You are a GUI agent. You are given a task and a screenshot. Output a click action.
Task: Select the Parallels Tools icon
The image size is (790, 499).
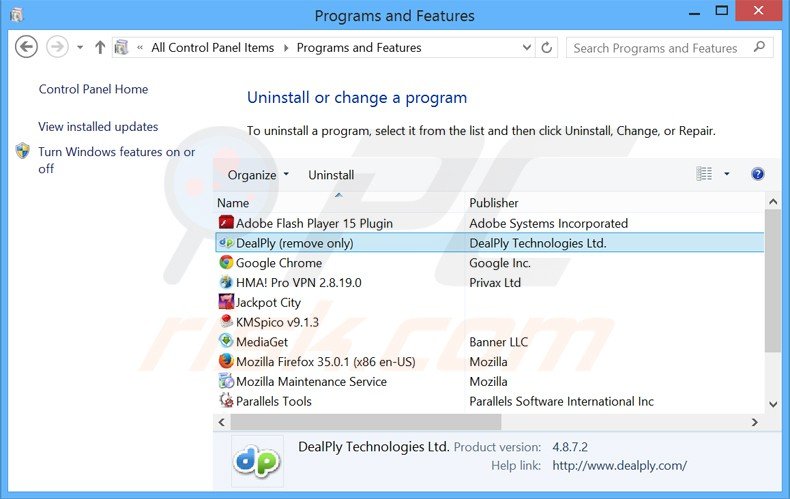(226, 400)
